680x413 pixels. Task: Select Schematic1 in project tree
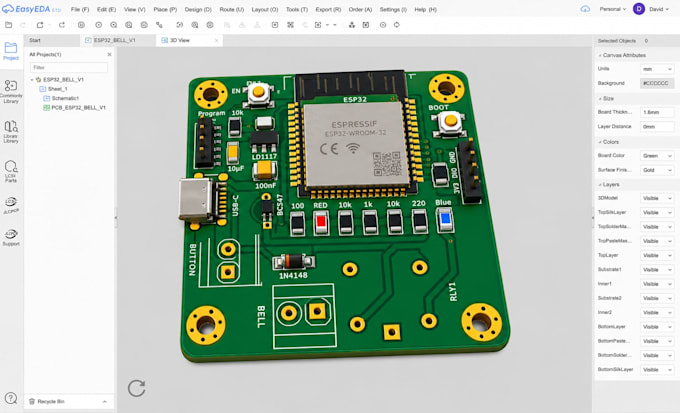(65, 98)
